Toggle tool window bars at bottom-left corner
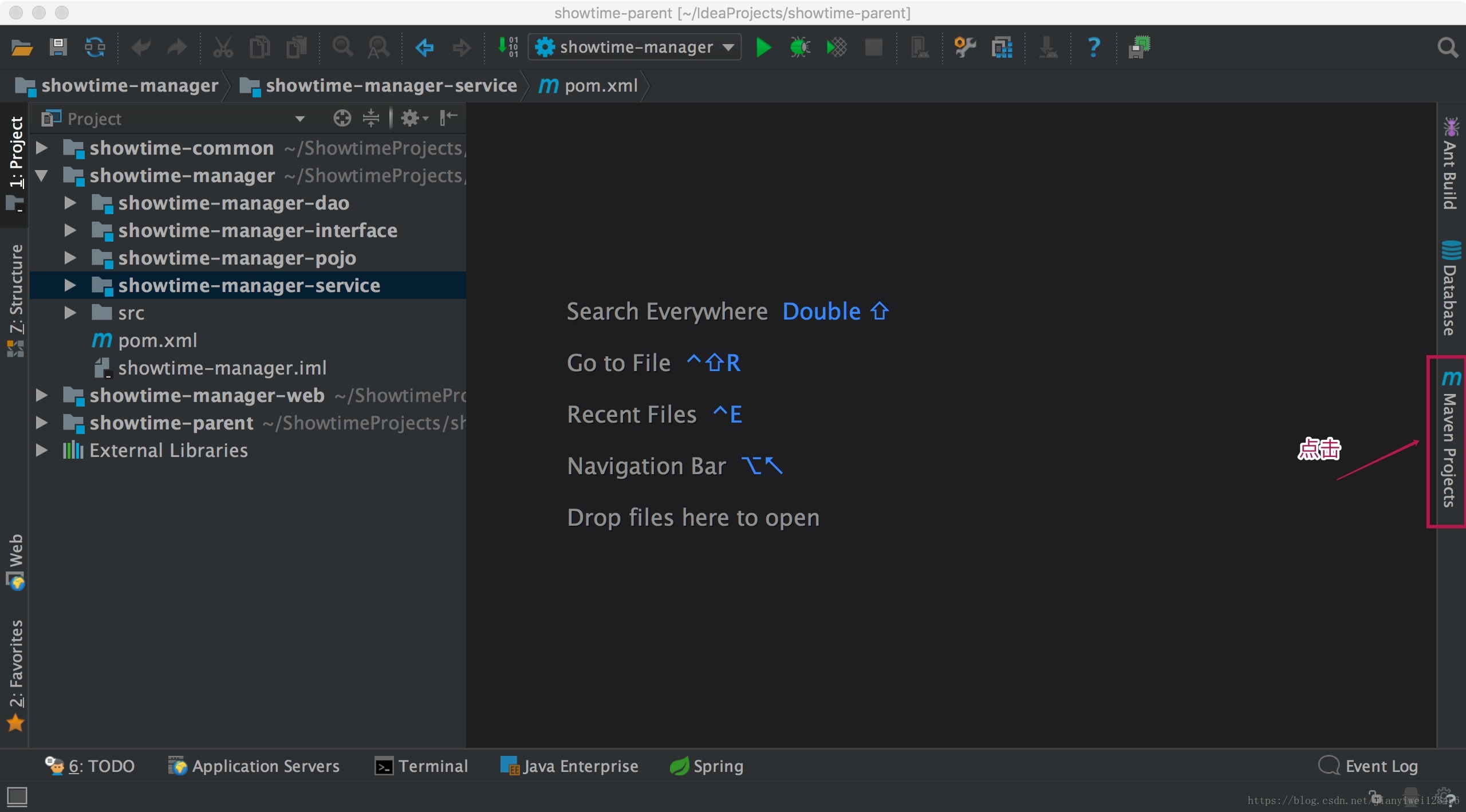This screenshot has height=812, width=1466. pos(17,796)
